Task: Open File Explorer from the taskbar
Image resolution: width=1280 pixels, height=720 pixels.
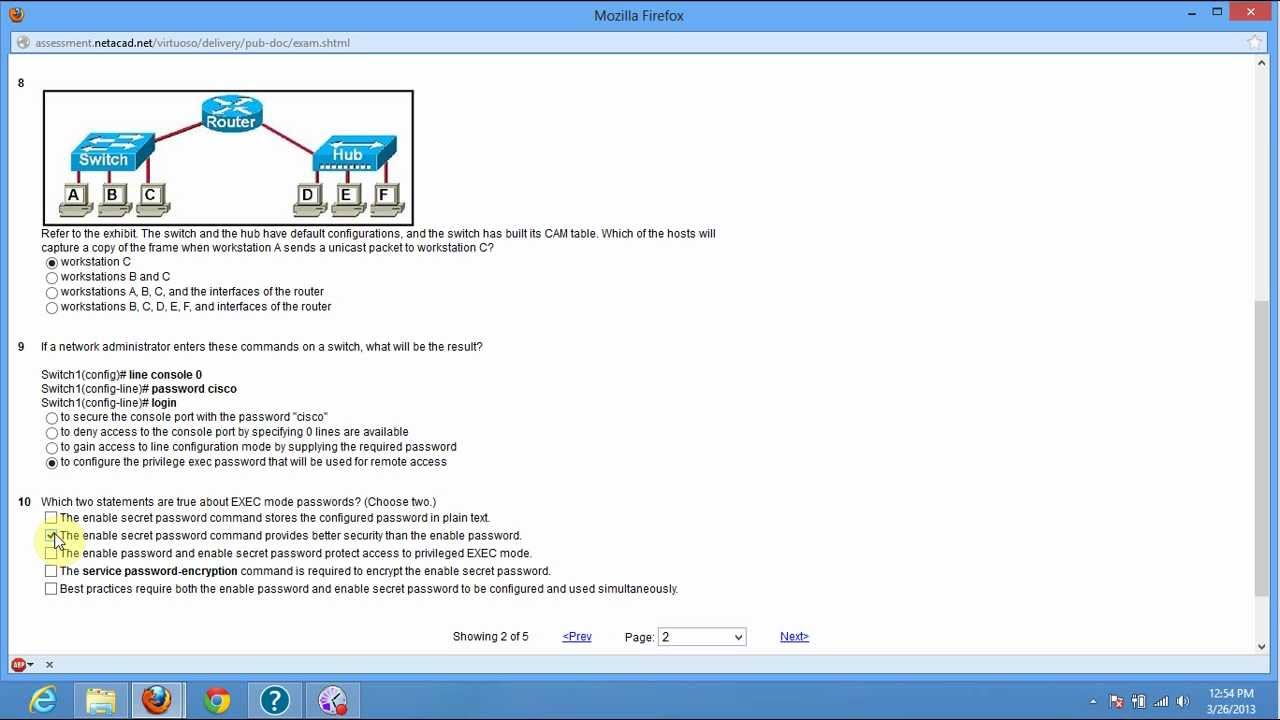Action: (100, 700)
